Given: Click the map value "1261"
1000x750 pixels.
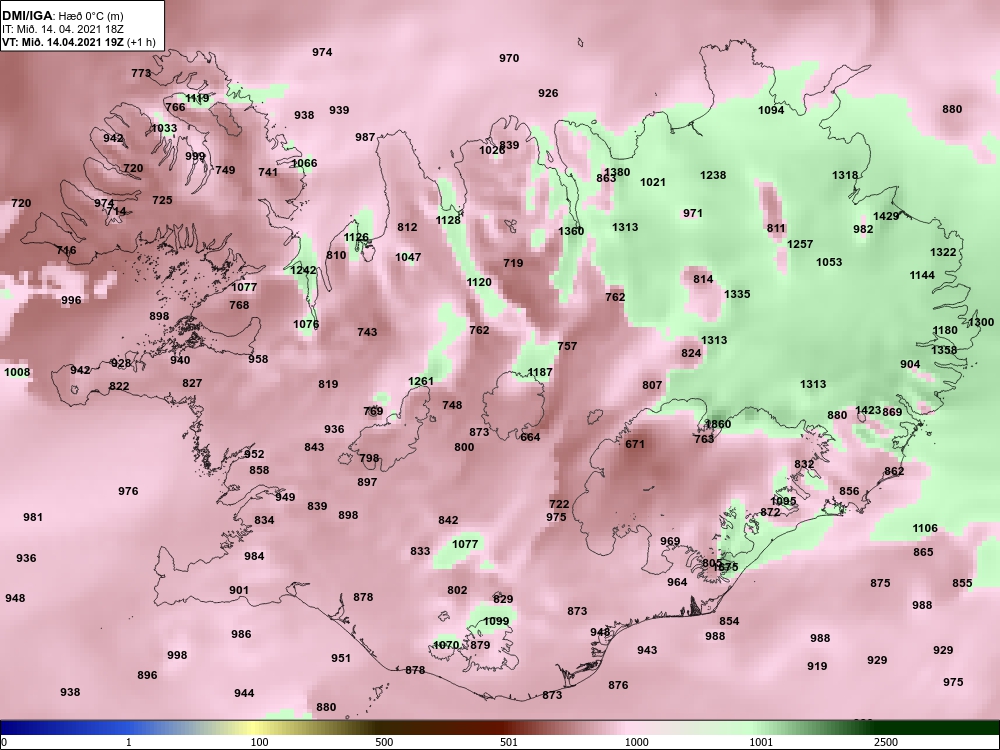Looking at the screenshot, I should click(420, 381).
